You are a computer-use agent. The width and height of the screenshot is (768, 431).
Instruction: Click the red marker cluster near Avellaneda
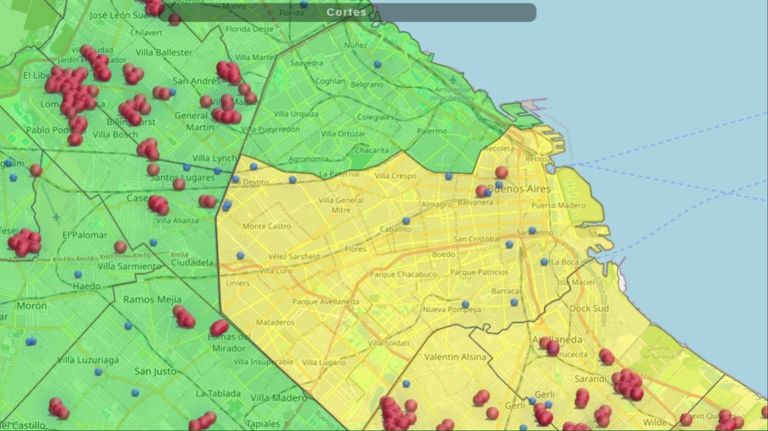(x=550, y=346)
